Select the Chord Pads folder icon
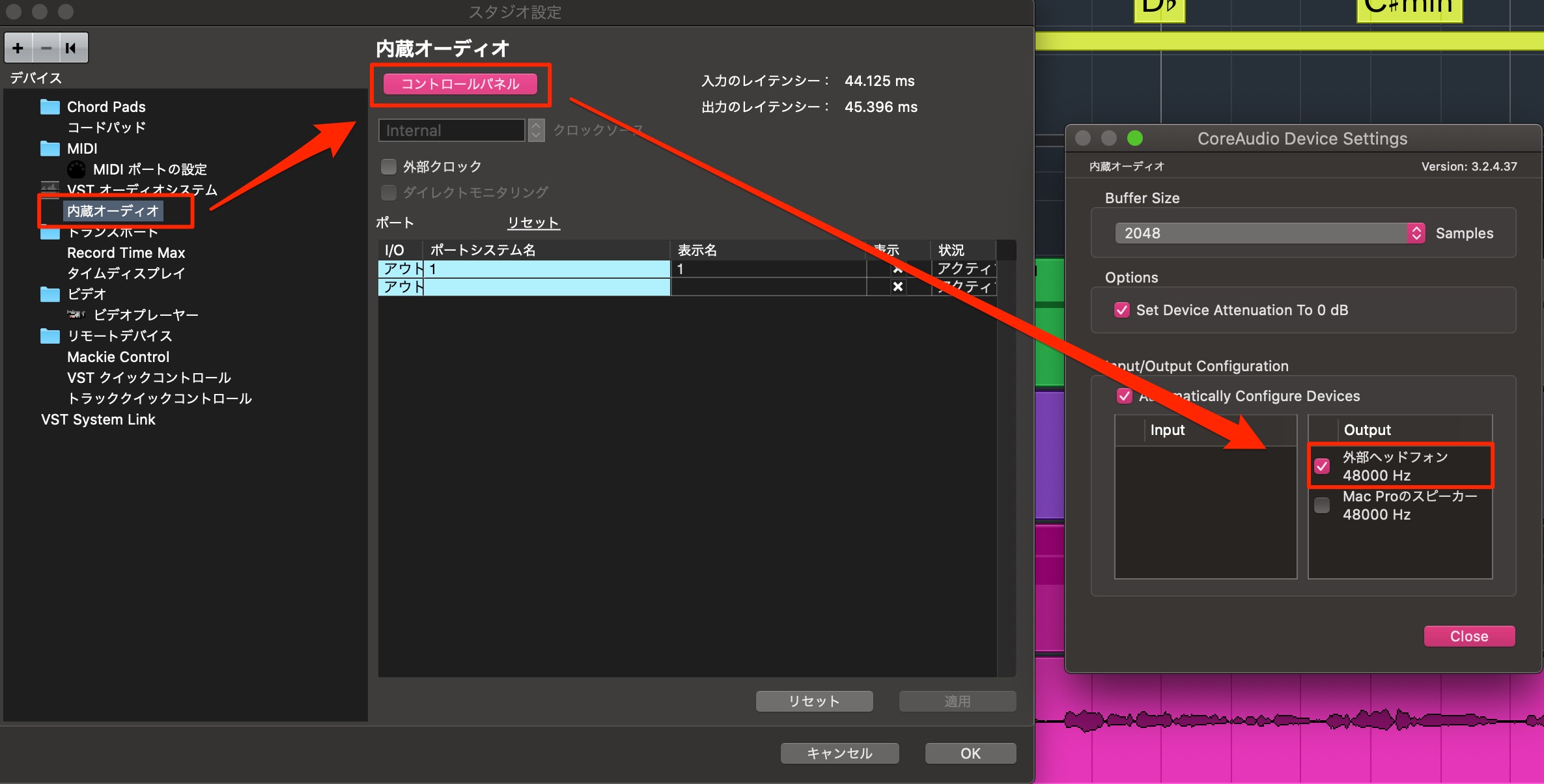The image size is (1544, 784). [50, 107]
